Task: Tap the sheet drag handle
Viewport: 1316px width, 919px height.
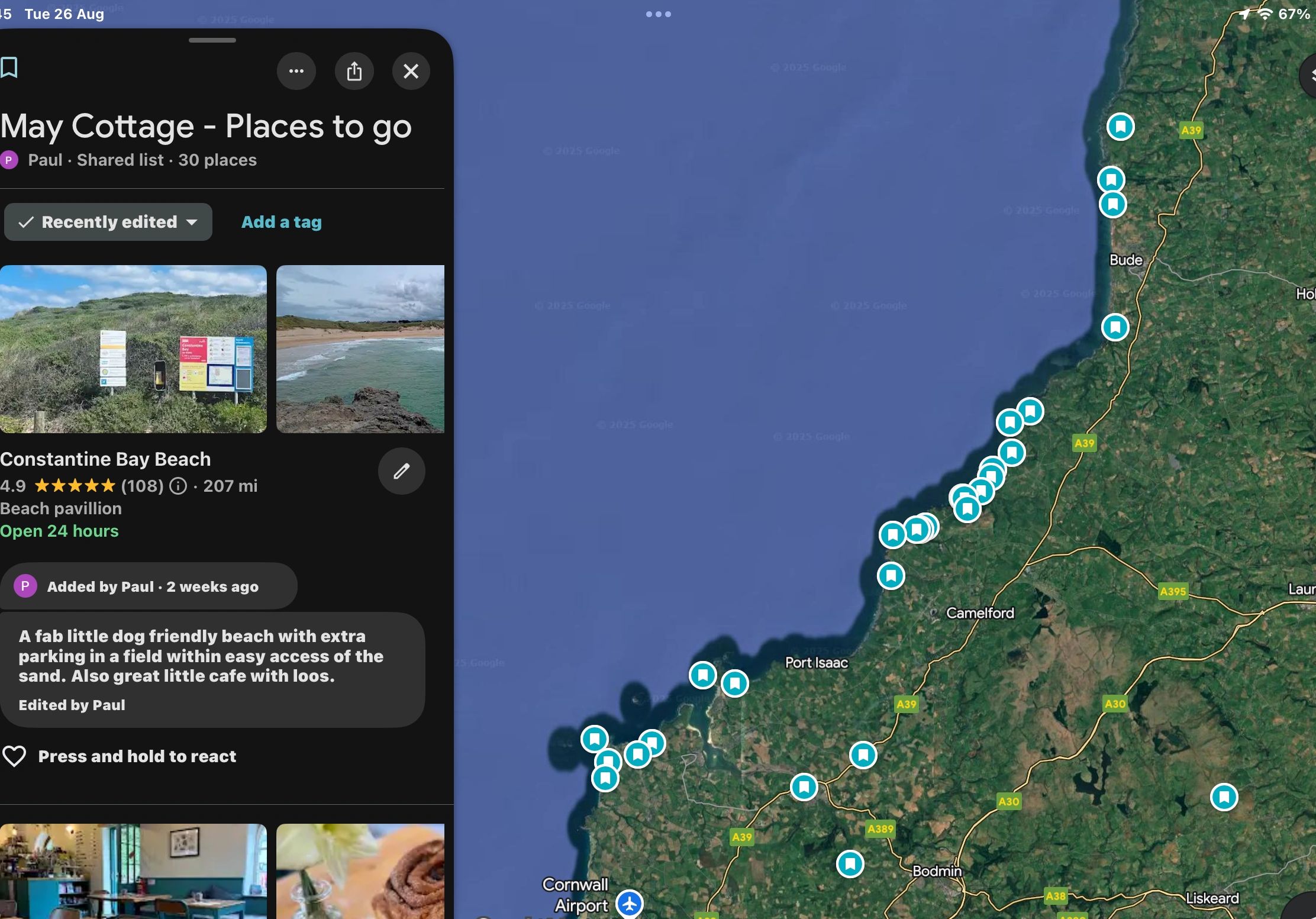Action: pos(212,40)
